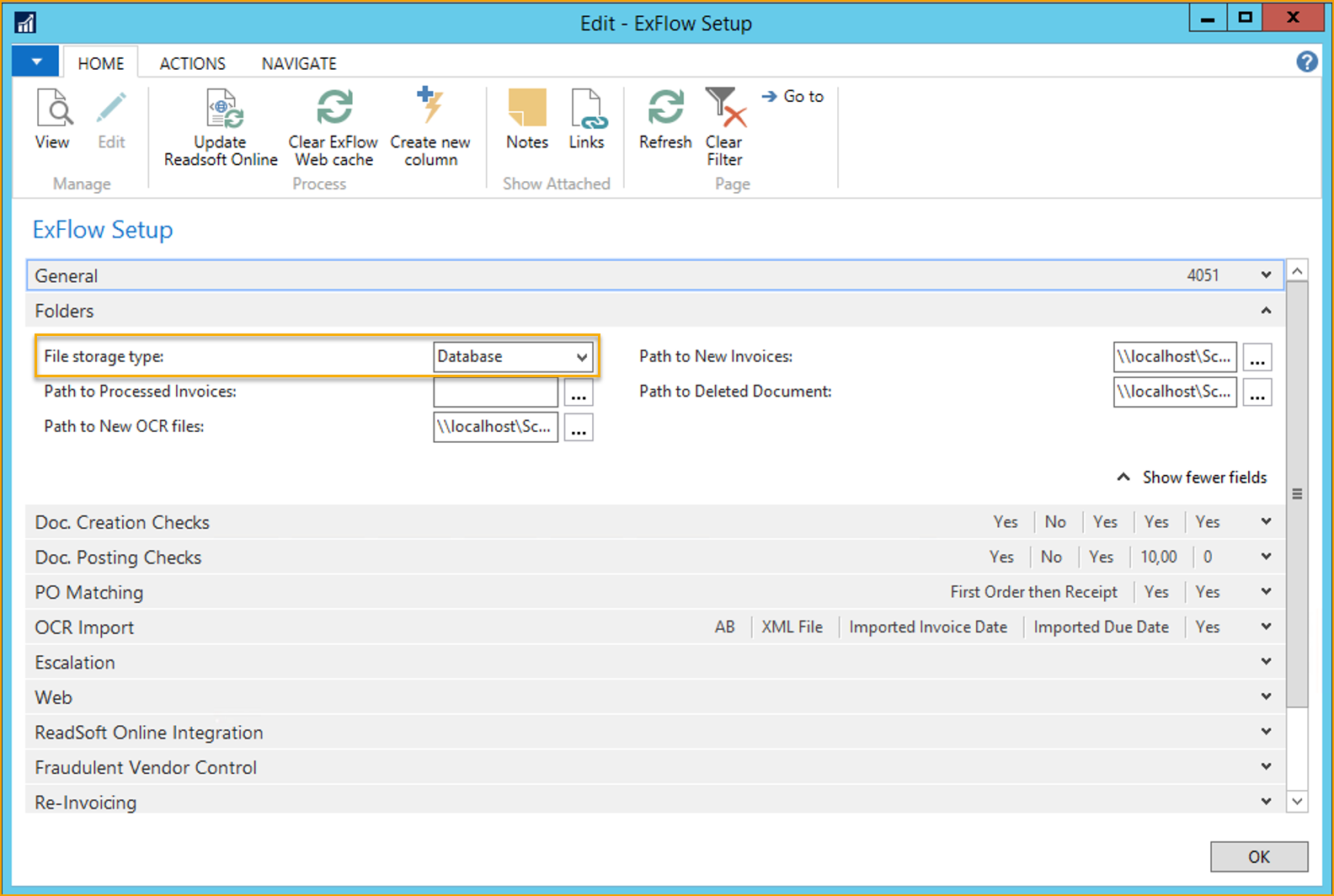This screenshot has height=896, width=1334.
Task: Click scrollbar up arrow
Action: pyautogui.click(x=1297, y=270)
